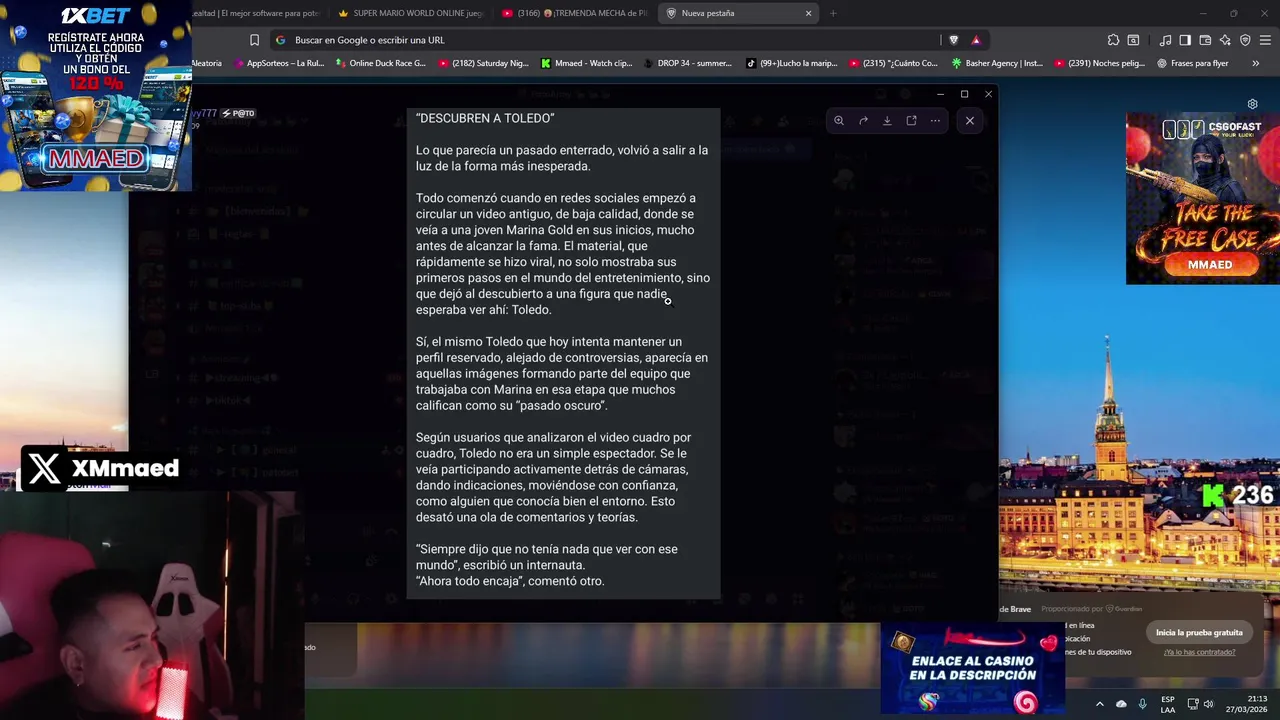Open the browser extensions puzzle icon
1280x720 pixels.
coord(1113,40)
